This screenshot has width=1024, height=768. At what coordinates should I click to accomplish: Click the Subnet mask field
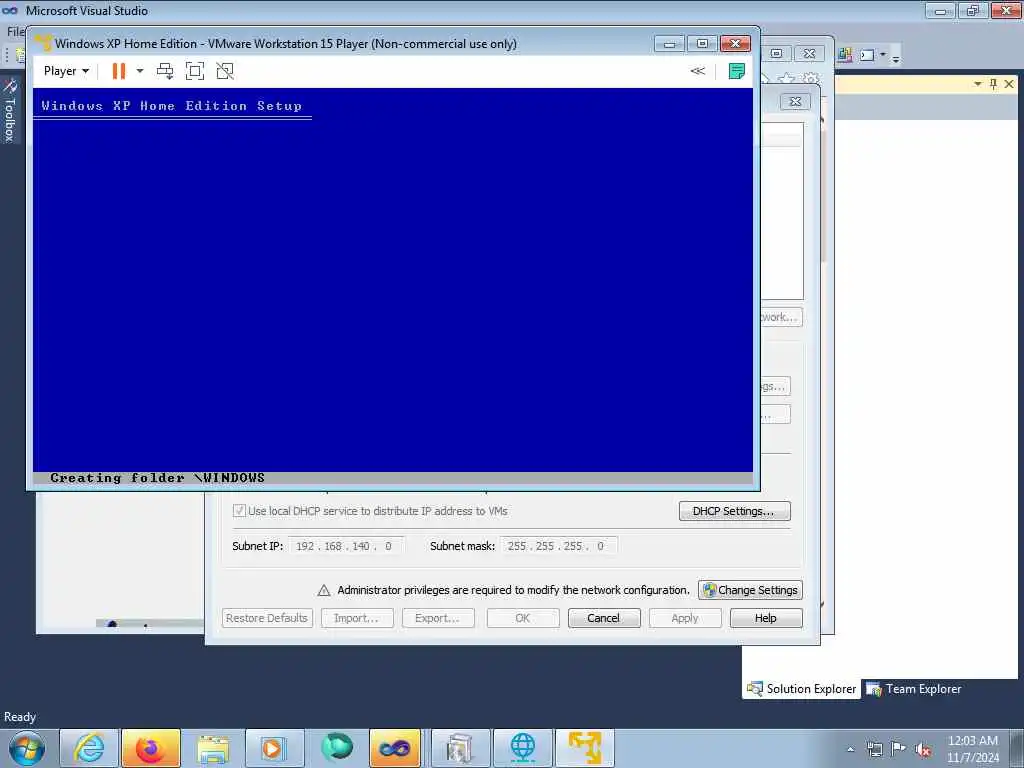click(558, 546)
